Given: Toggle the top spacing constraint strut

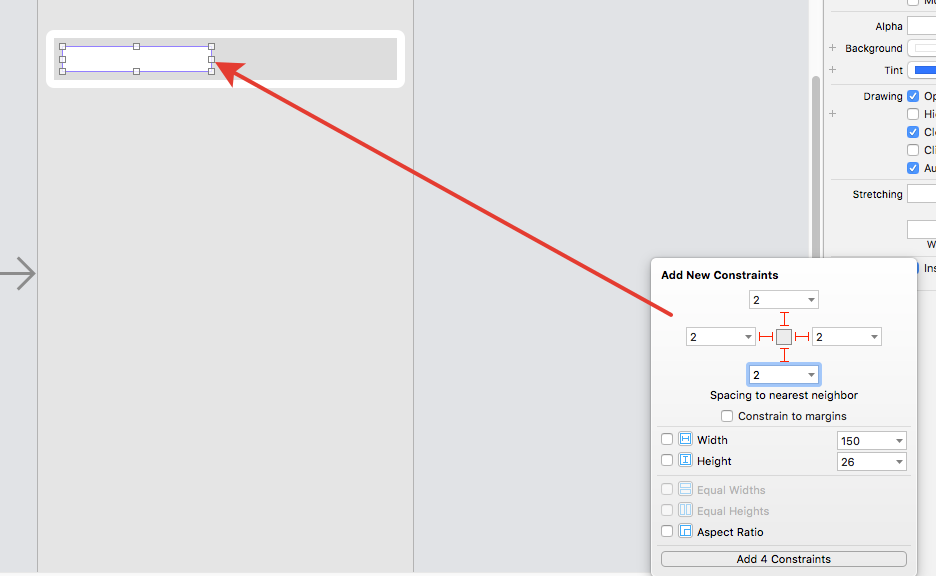Looking at the screenshot, I should pos(784,319).
